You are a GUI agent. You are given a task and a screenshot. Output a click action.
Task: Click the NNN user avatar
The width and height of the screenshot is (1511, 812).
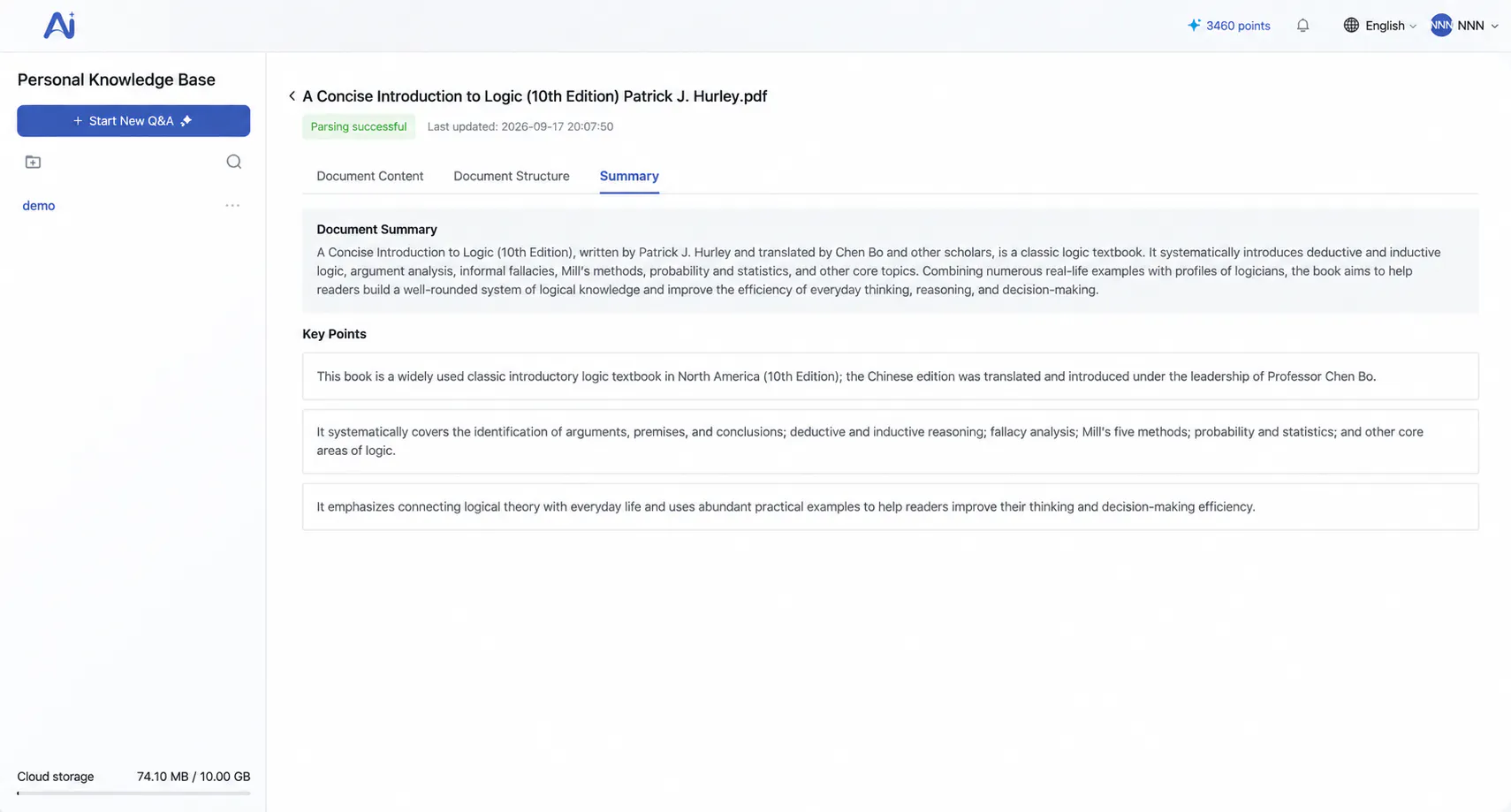(1441, 26)
